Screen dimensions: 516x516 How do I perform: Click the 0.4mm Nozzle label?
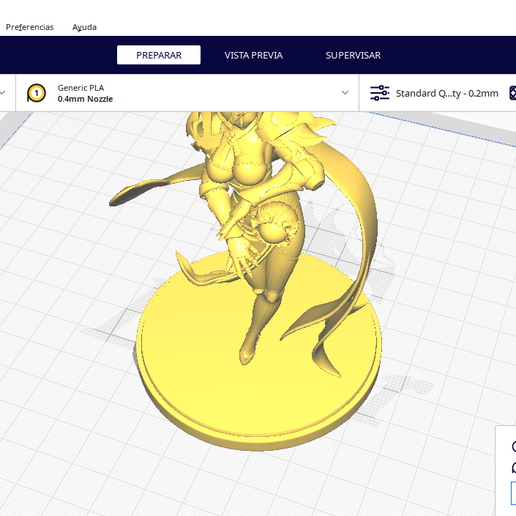click(x=85, y=99)
